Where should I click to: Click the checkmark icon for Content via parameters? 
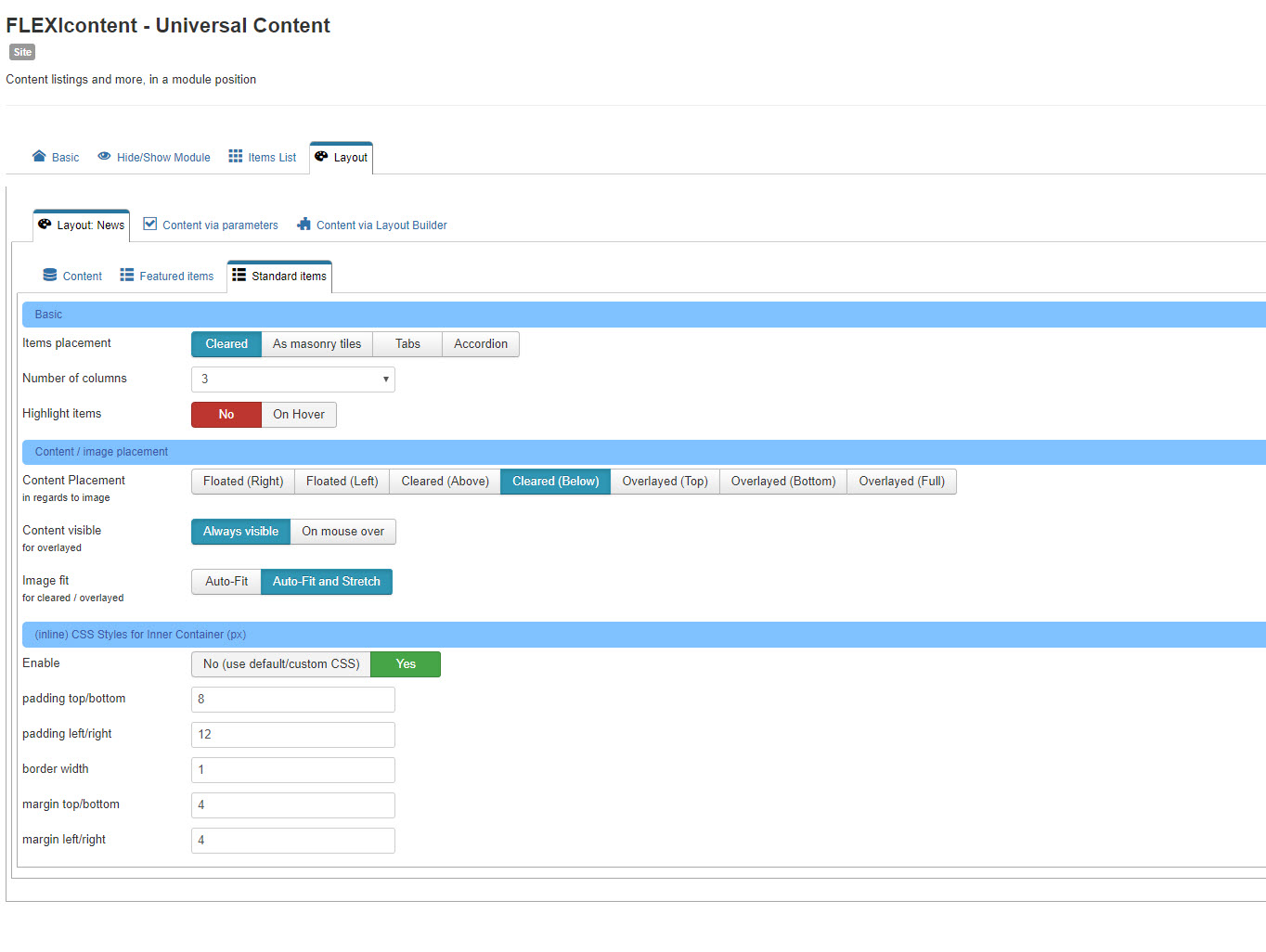coord(149,224)
